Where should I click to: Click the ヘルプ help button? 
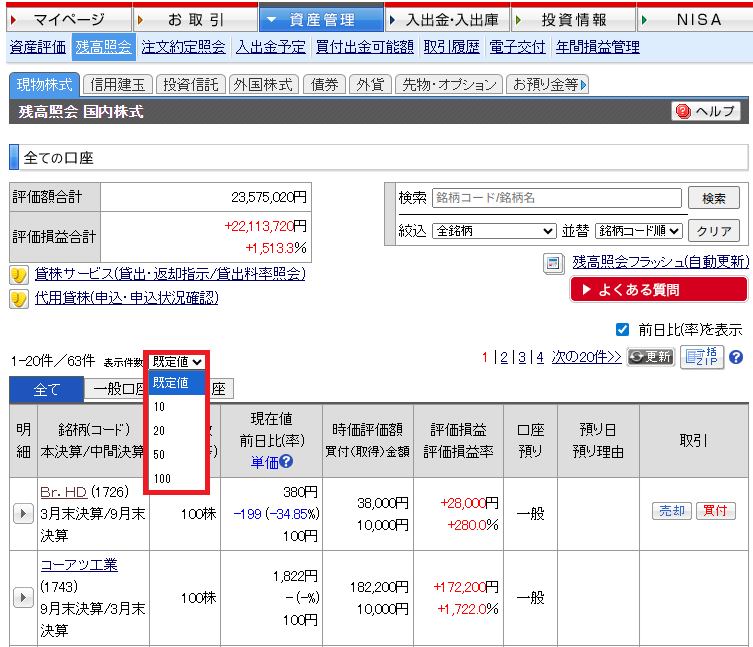706,111
